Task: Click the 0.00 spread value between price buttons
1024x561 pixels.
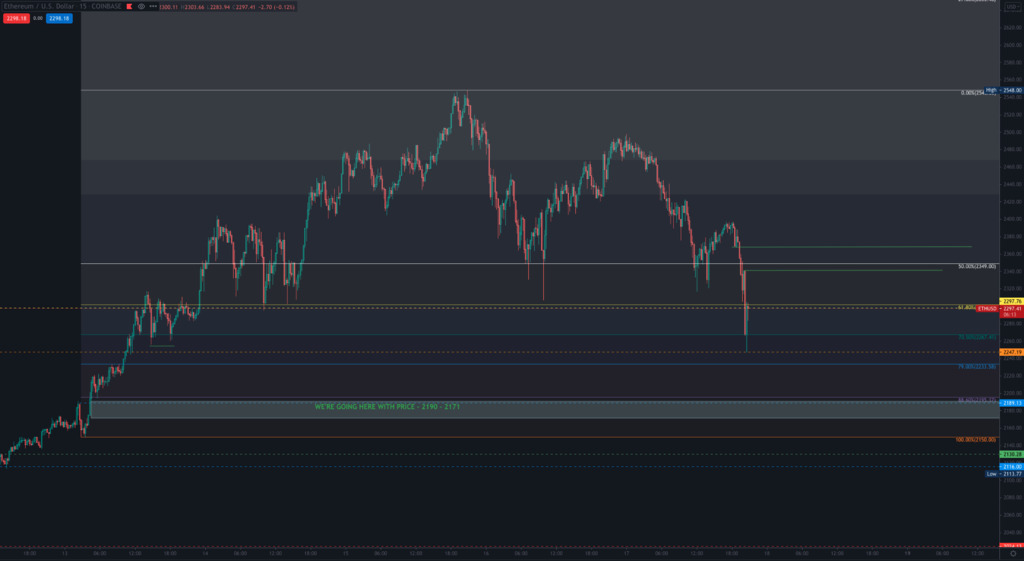Action: (39, 18)
